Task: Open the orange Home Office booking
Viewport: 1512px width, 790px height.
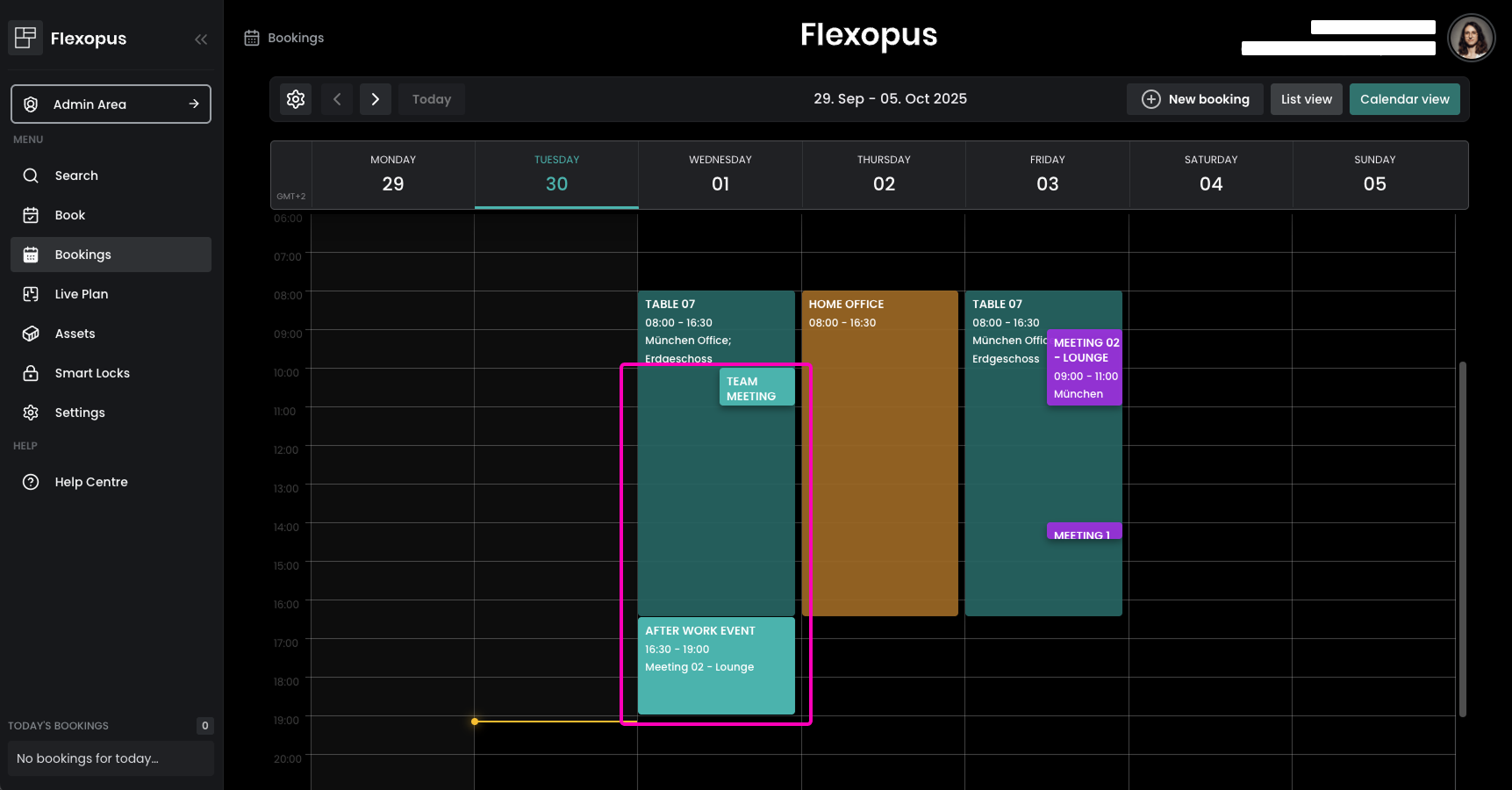Action: (x=879, y=456)
